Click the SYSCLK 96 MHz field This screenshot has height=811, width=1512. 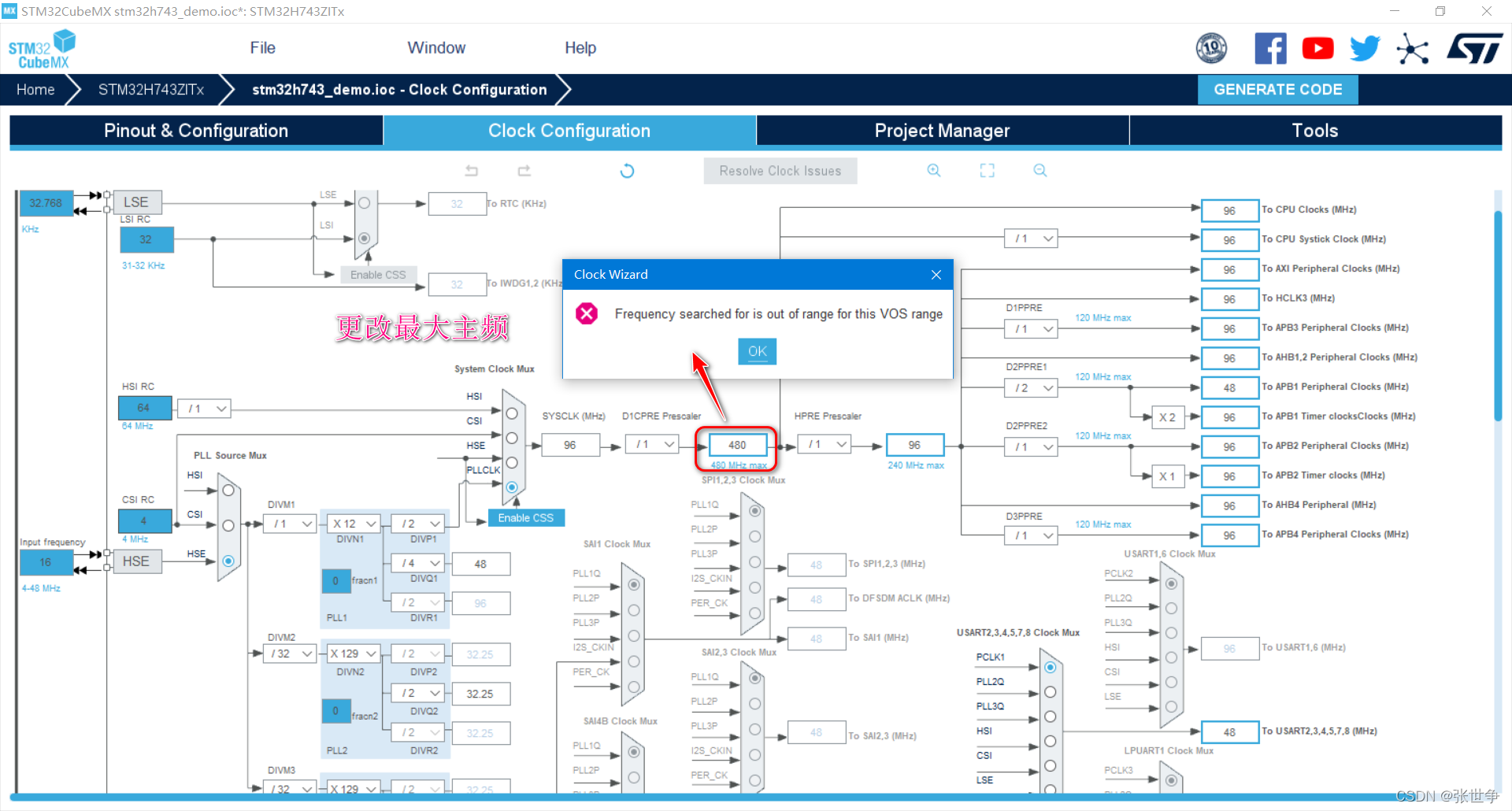[x=570, y=445]
